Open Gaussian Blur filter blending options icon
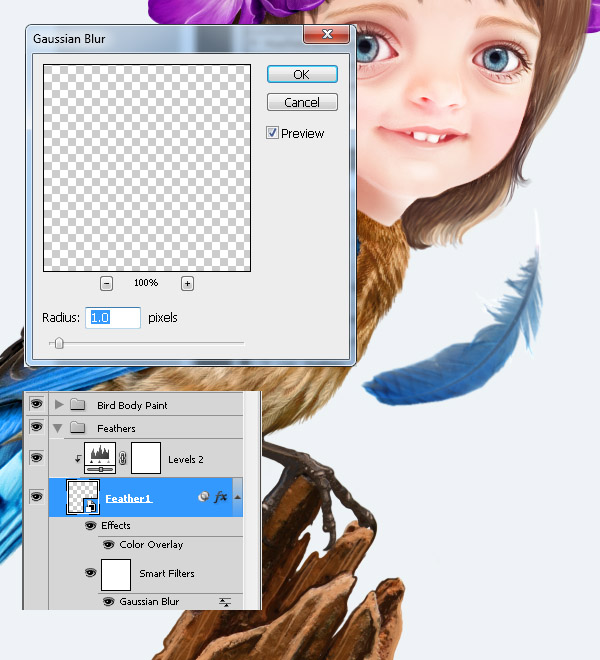600x660 pixels. tap(225, 602)
